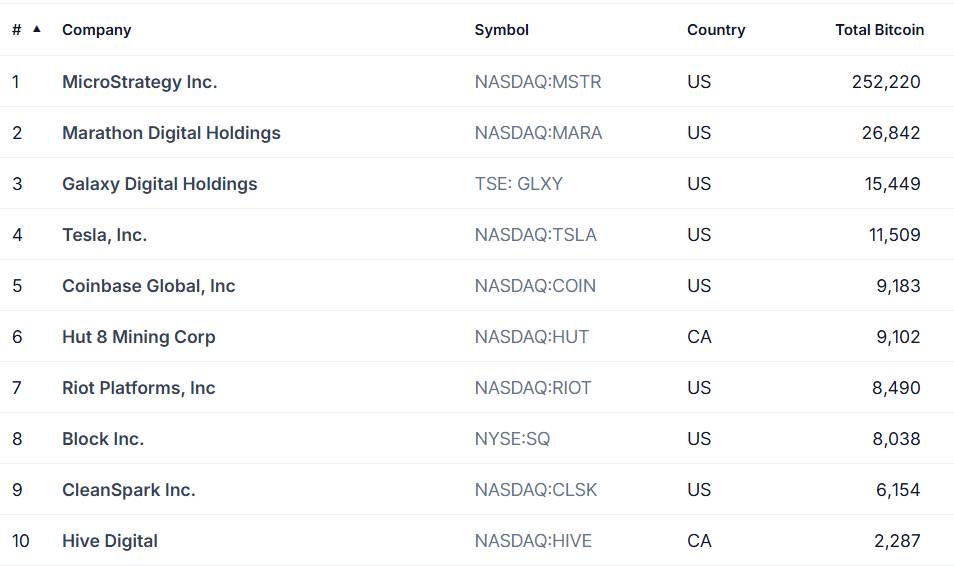Viewport: 954px width, 566px height.
Task: Click the sort arrow beside the # column
Action: [x=37, y=29]
